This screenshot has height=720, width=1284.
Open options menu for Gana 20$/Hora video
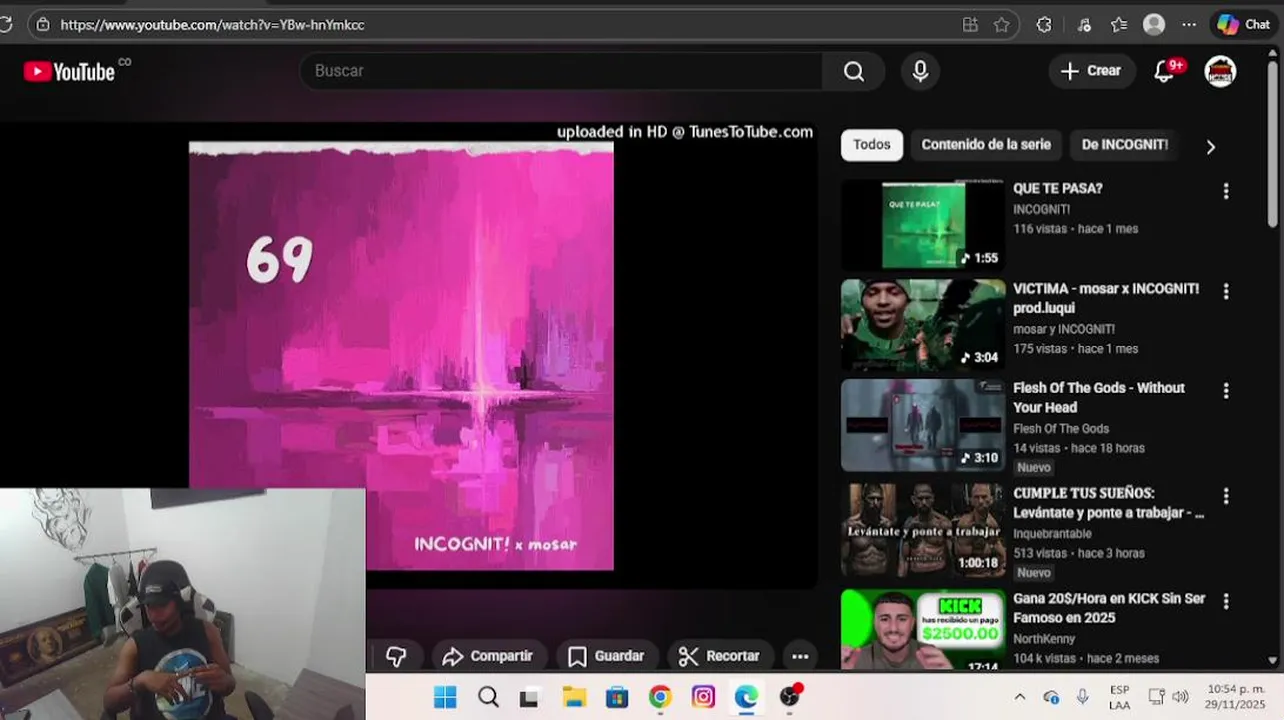[1226, 601]
